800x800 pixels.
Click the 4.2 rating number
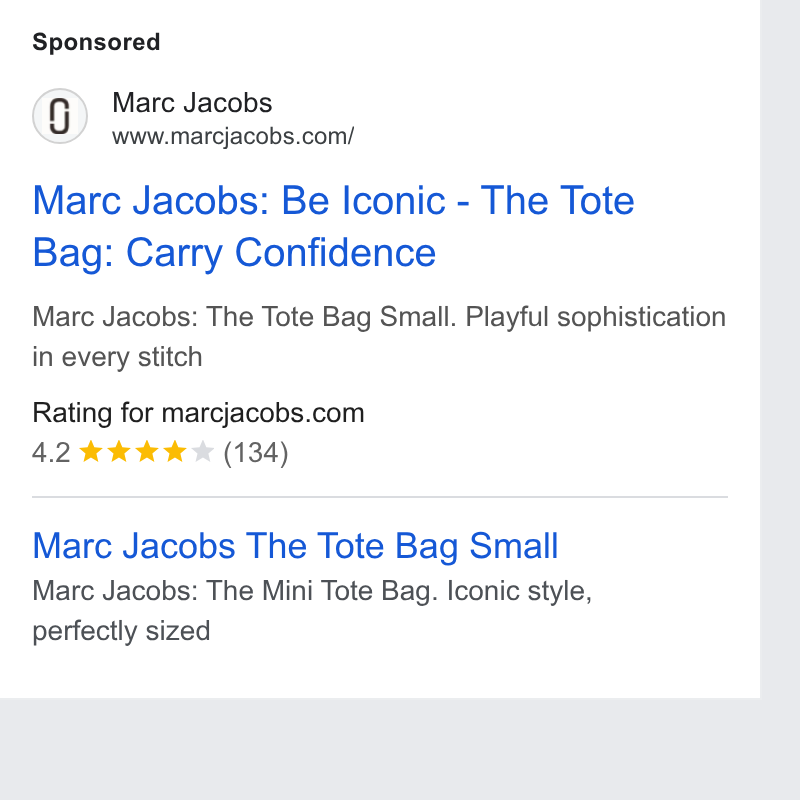[51, 453]
